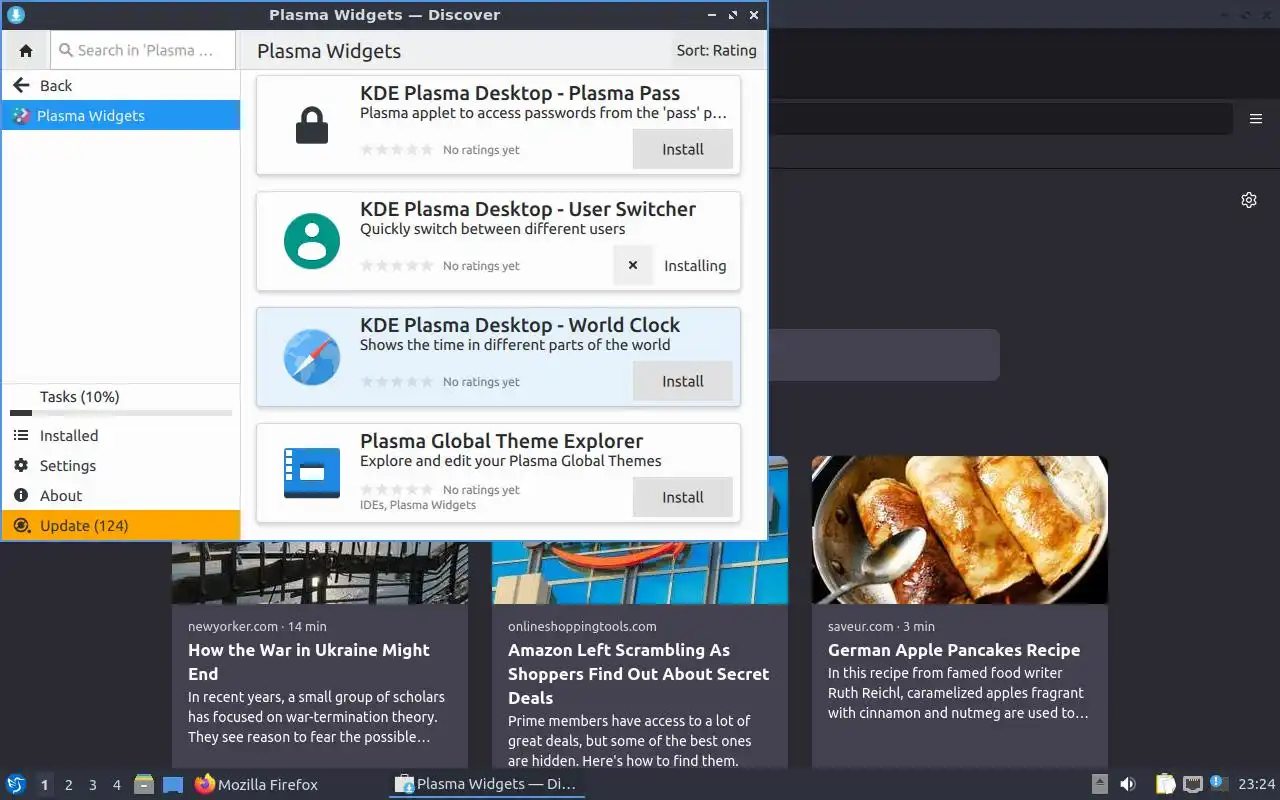Switch to Plasma Widgets — Discover taskbar entry
1280x800 pixels.
[x=486, y=784]
